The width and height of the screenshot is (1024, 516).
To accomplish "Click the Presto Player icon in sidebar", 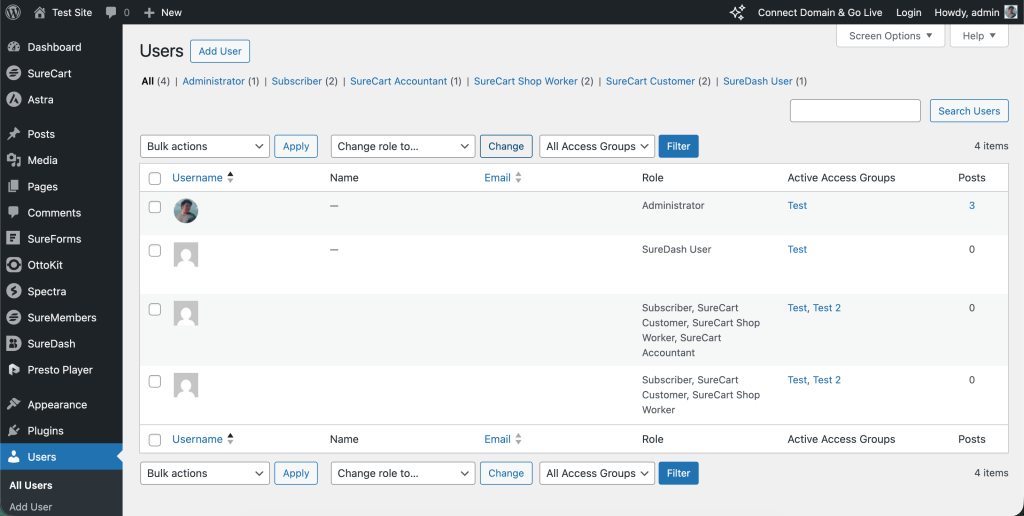I will [x=14, y=369].
